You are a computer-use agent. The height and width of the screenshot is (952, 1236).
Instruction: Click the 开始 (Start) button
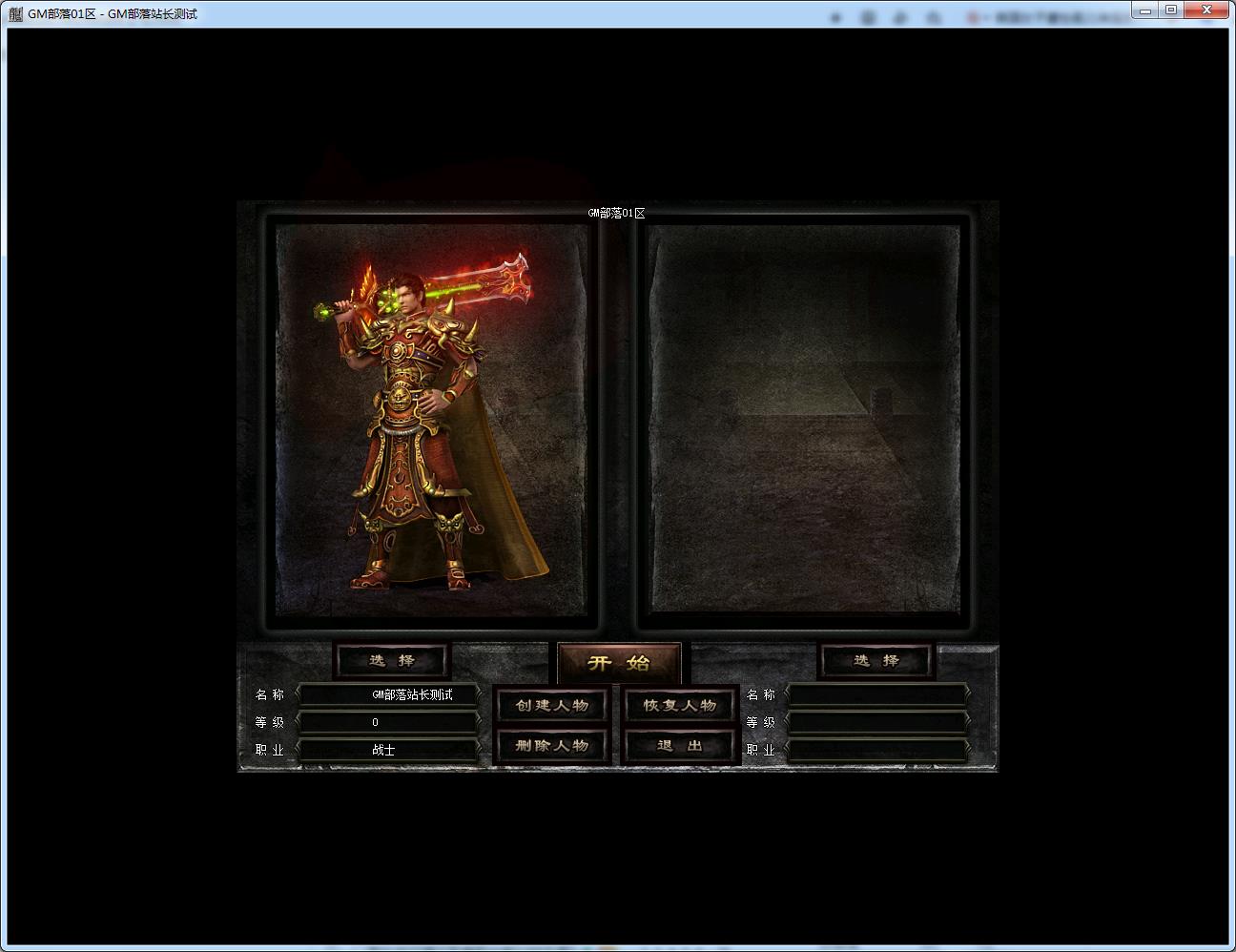619,663
